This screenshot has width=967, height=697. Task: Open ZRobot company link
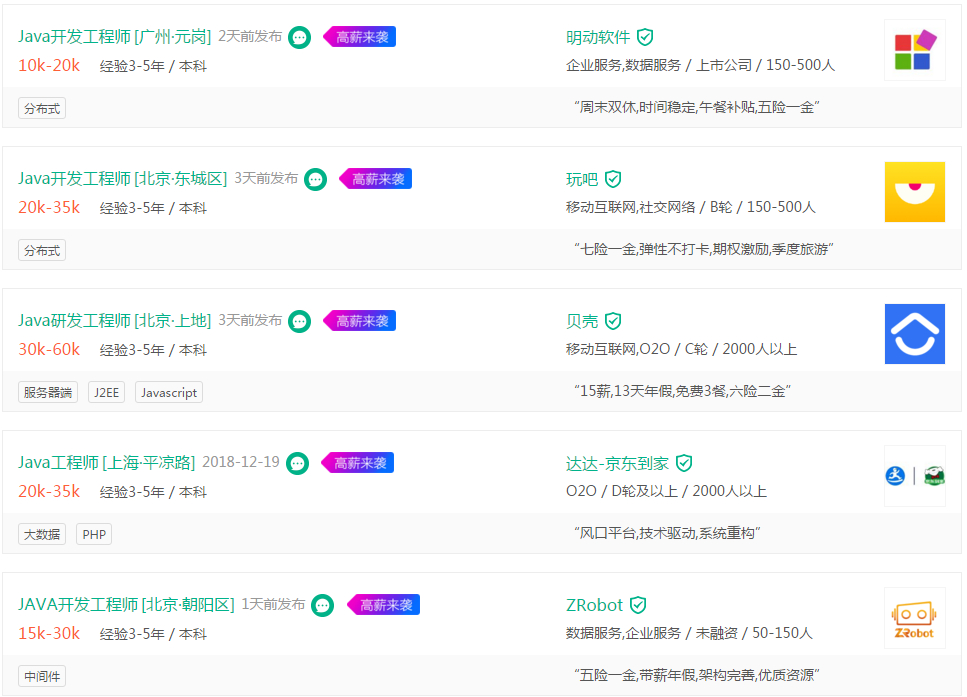click(595, 605)
